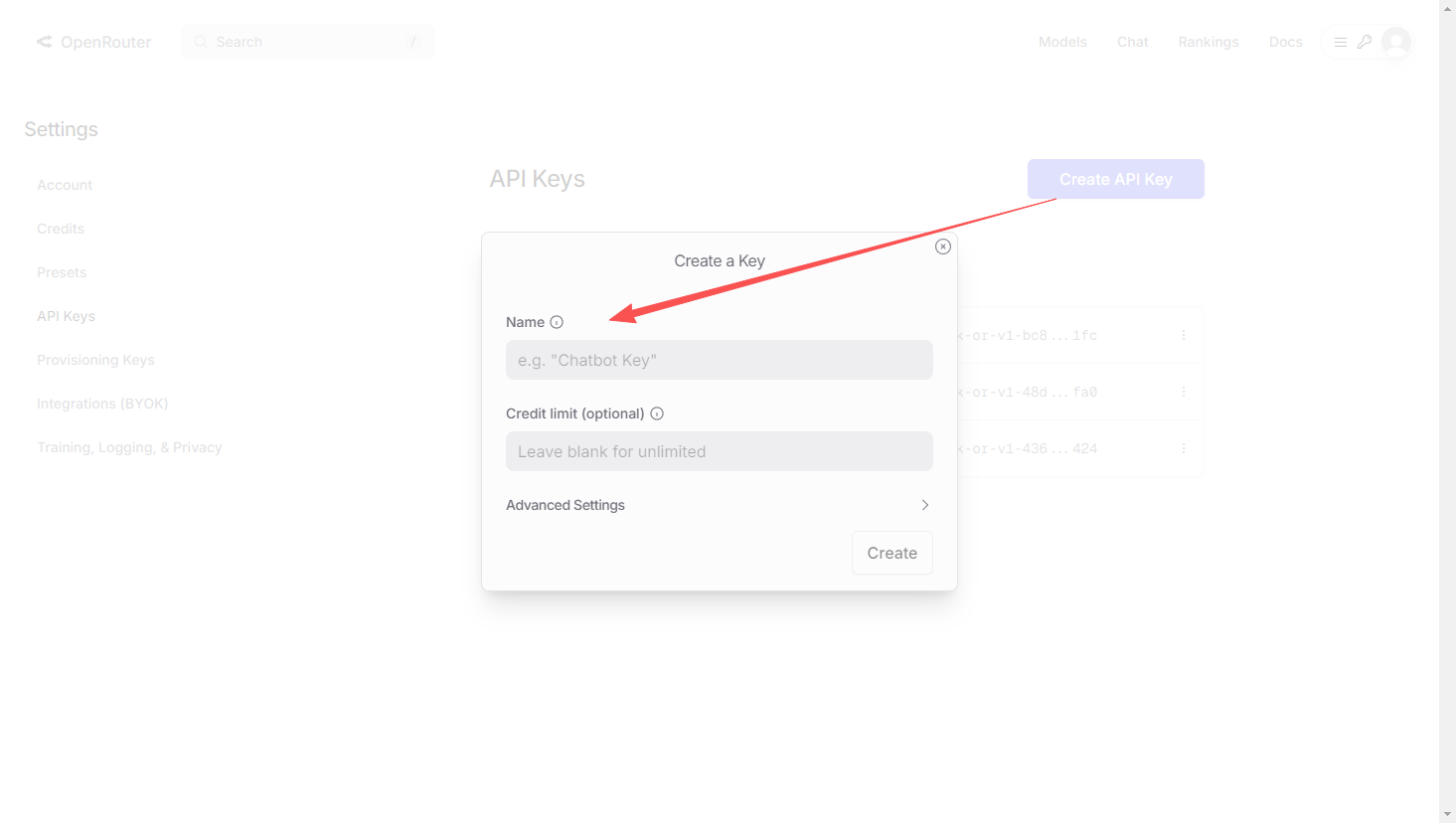Click key text ending 48d...fa0
Screen dimensions: 1456x823
(x=1027, y=392)
